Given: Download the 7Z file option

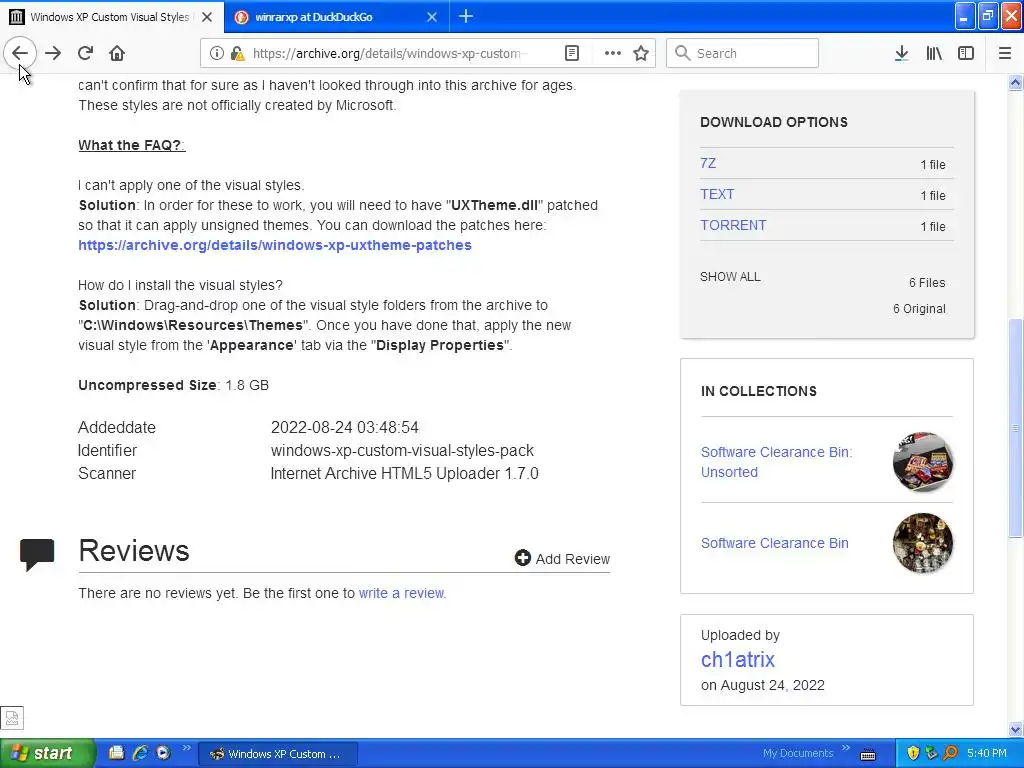Looking at the screenshot, I should pos(708,163).
